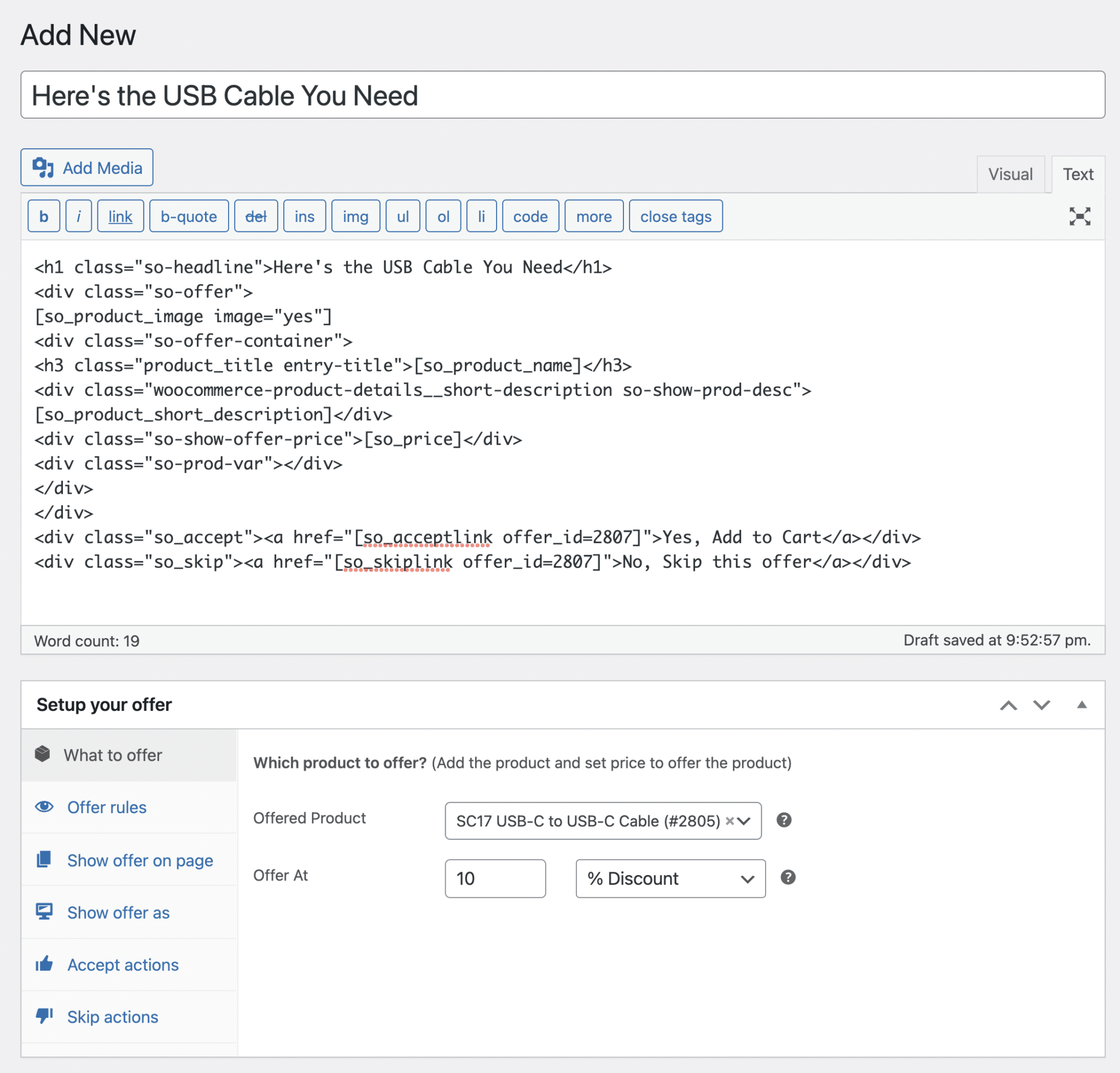Remove selected SC17 USB-C Cable product
The height and width of the screenshot is (1073, 1120).
click(x=729, y=821)
